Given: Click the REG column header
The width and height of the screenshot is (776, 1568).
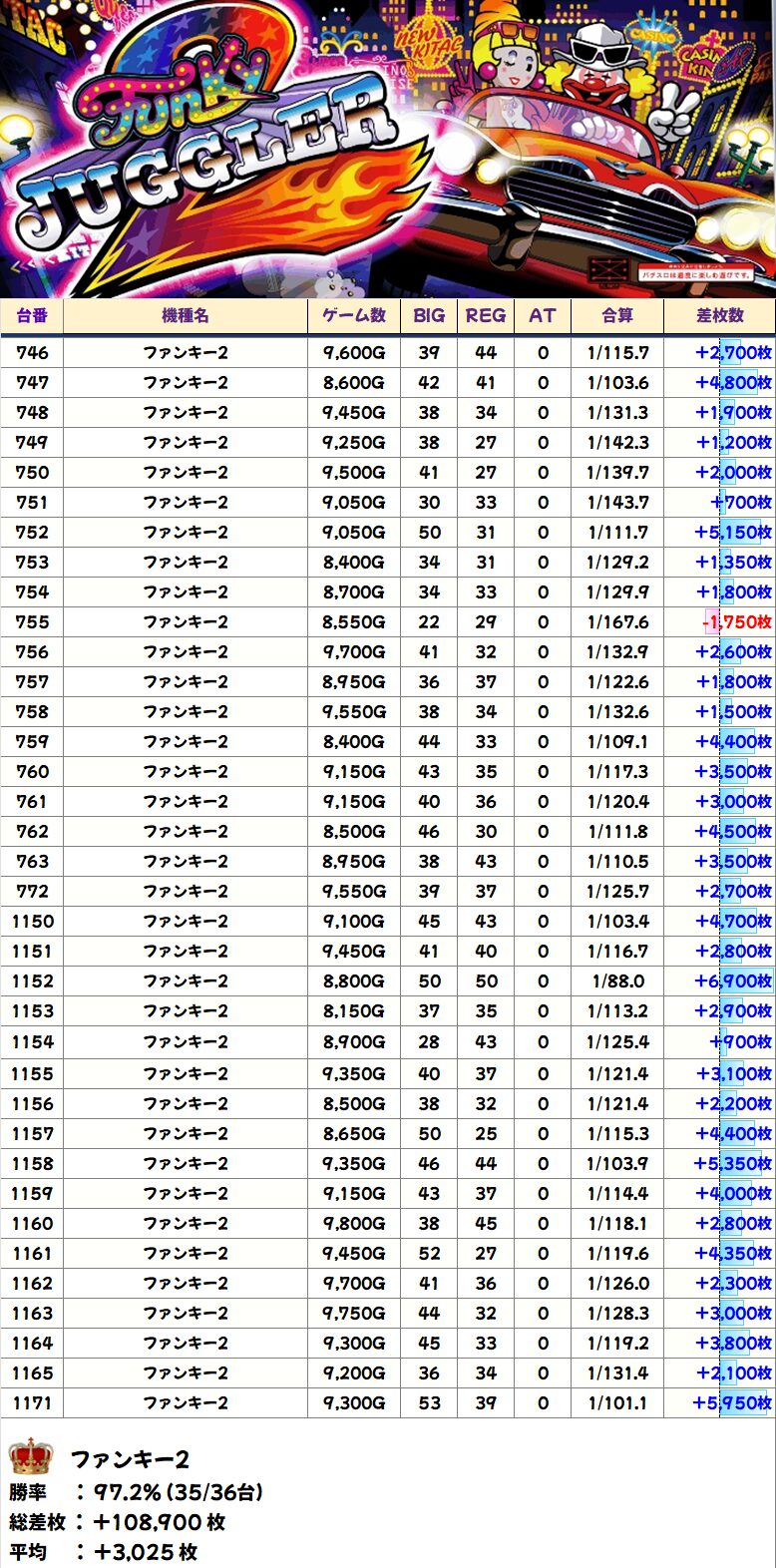Looking at the screenshot, I should pos(486,315).
